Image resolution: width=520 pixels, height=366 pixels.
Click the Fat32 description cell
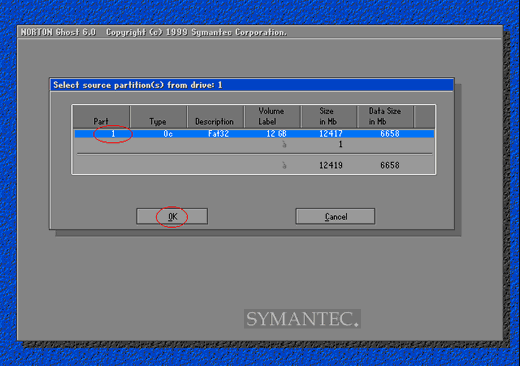pyautogui.click(x=218, y=134)
